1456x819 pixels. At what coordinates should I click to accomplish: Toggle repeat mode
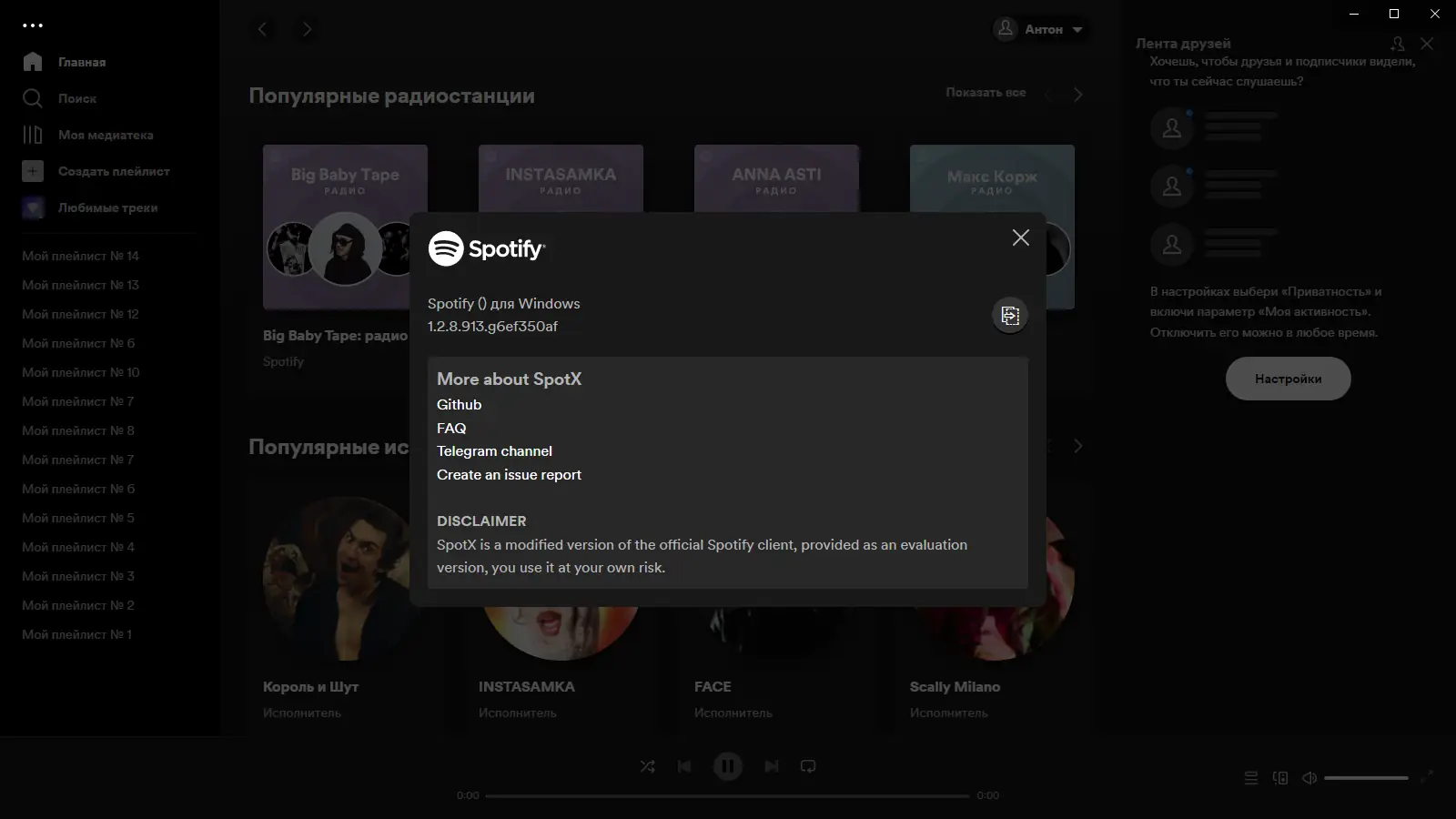pyautogui.click(x=808, y=766)
